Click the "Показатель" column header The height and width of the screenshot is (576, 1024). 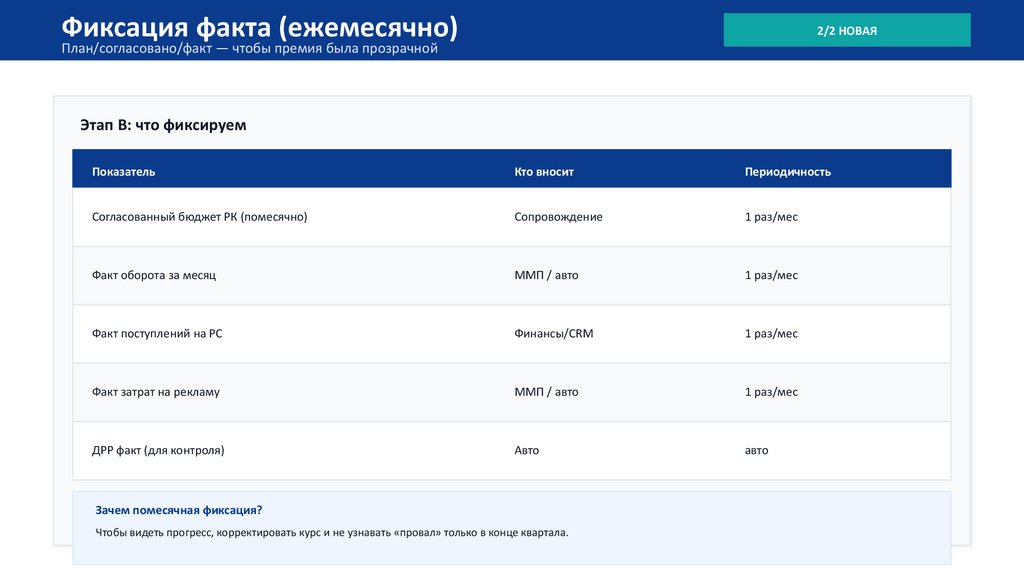click(x=124, y=171)
